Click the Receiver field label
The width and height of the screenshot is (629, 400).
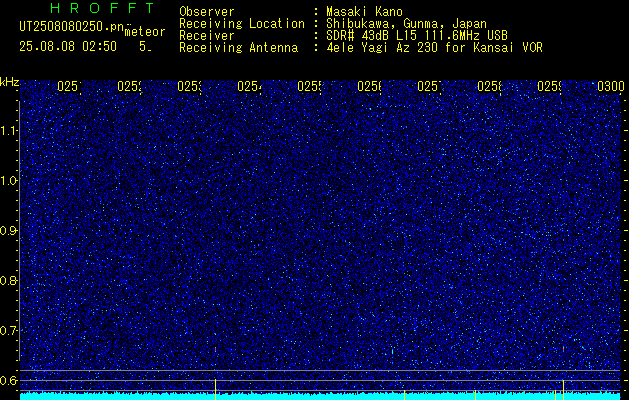coord(207,36)
